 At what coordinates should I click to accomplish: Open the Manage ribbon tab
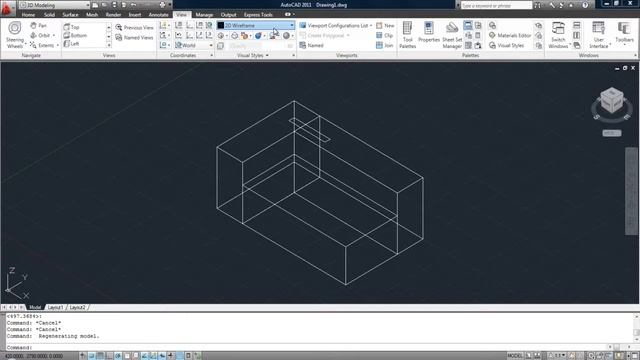[x=204, y=14]
